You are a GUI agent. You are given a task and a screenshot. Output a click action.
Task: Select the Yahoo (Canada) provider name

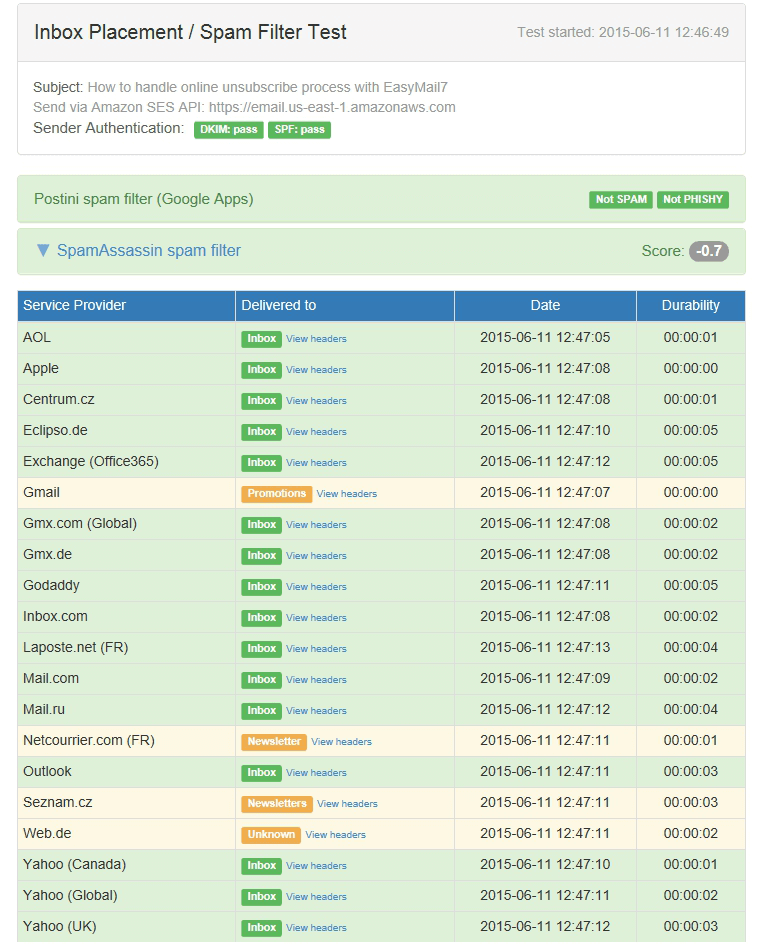coord(75,865)
